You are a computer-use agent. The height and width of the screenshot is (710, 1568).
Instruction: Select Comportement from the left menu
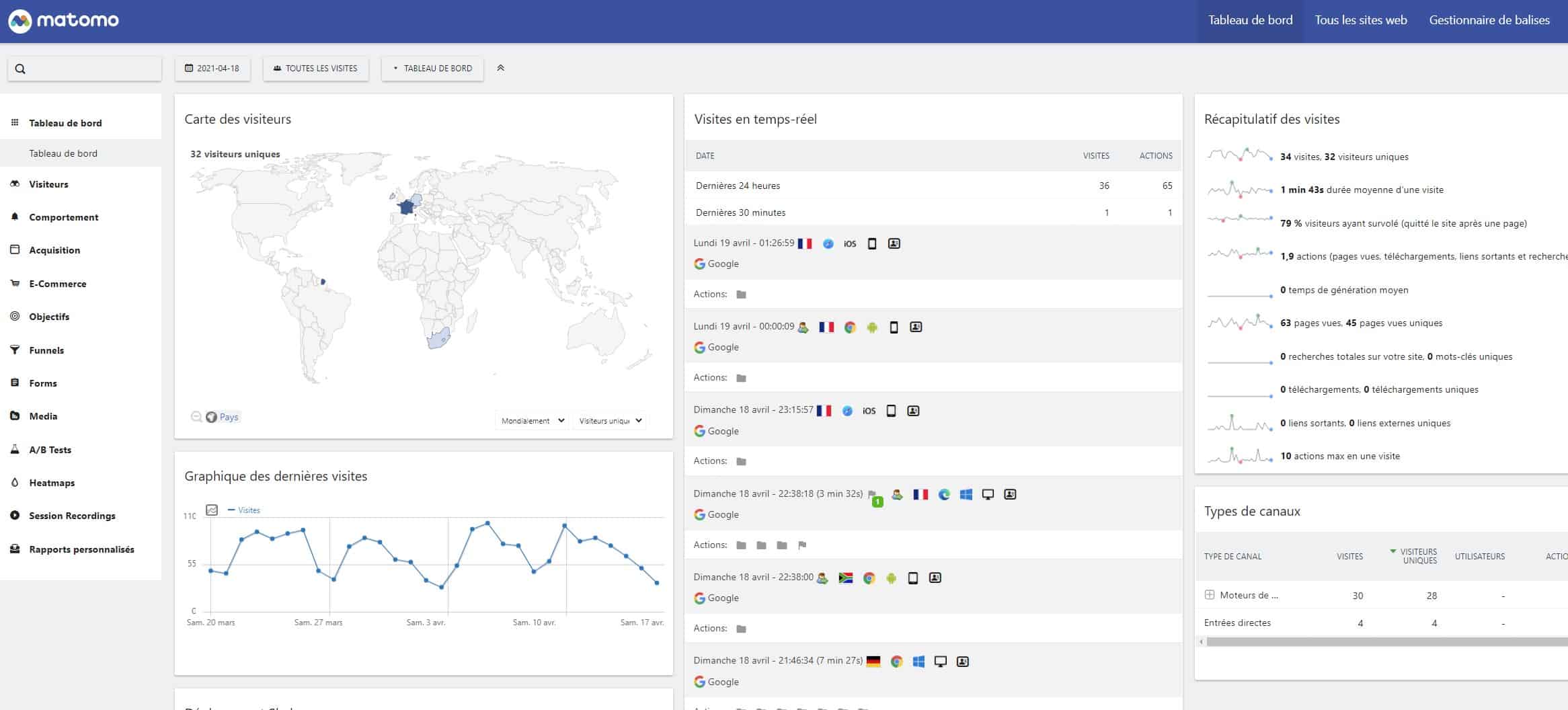[x=64, y=216]
